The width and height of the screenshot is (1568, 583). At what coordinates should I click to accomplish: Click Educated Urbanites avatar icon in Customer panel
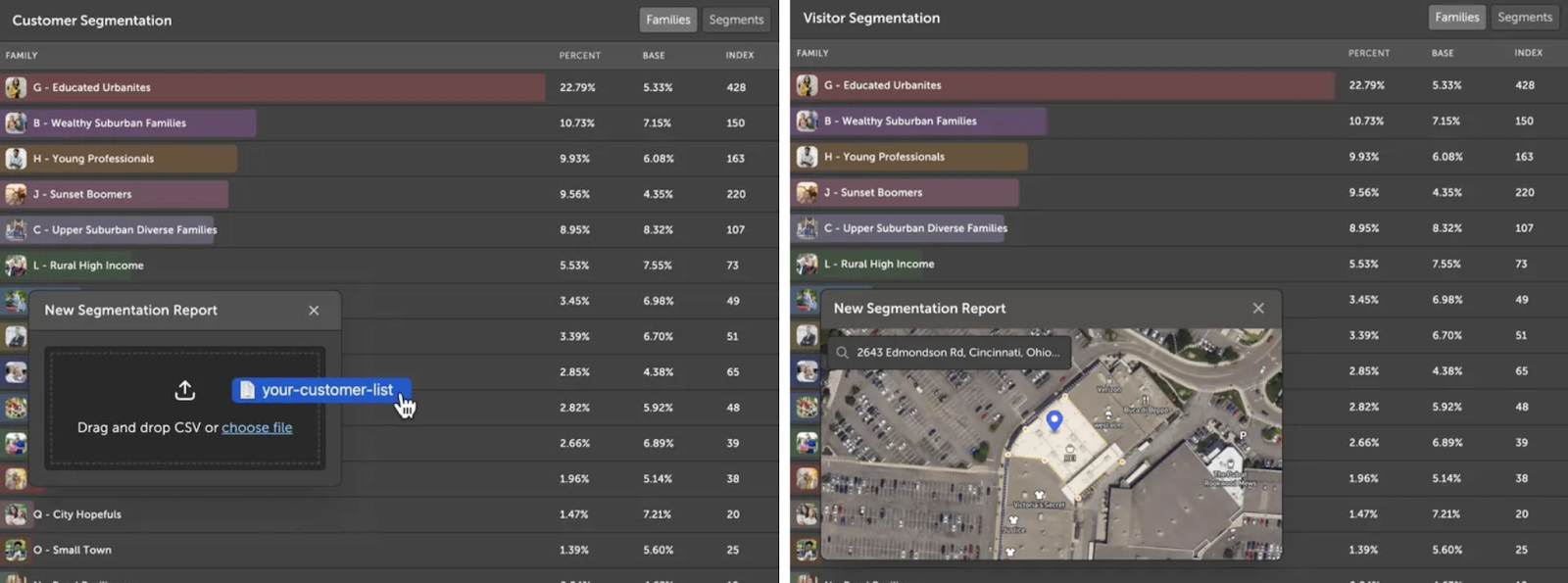click(16, 87)
